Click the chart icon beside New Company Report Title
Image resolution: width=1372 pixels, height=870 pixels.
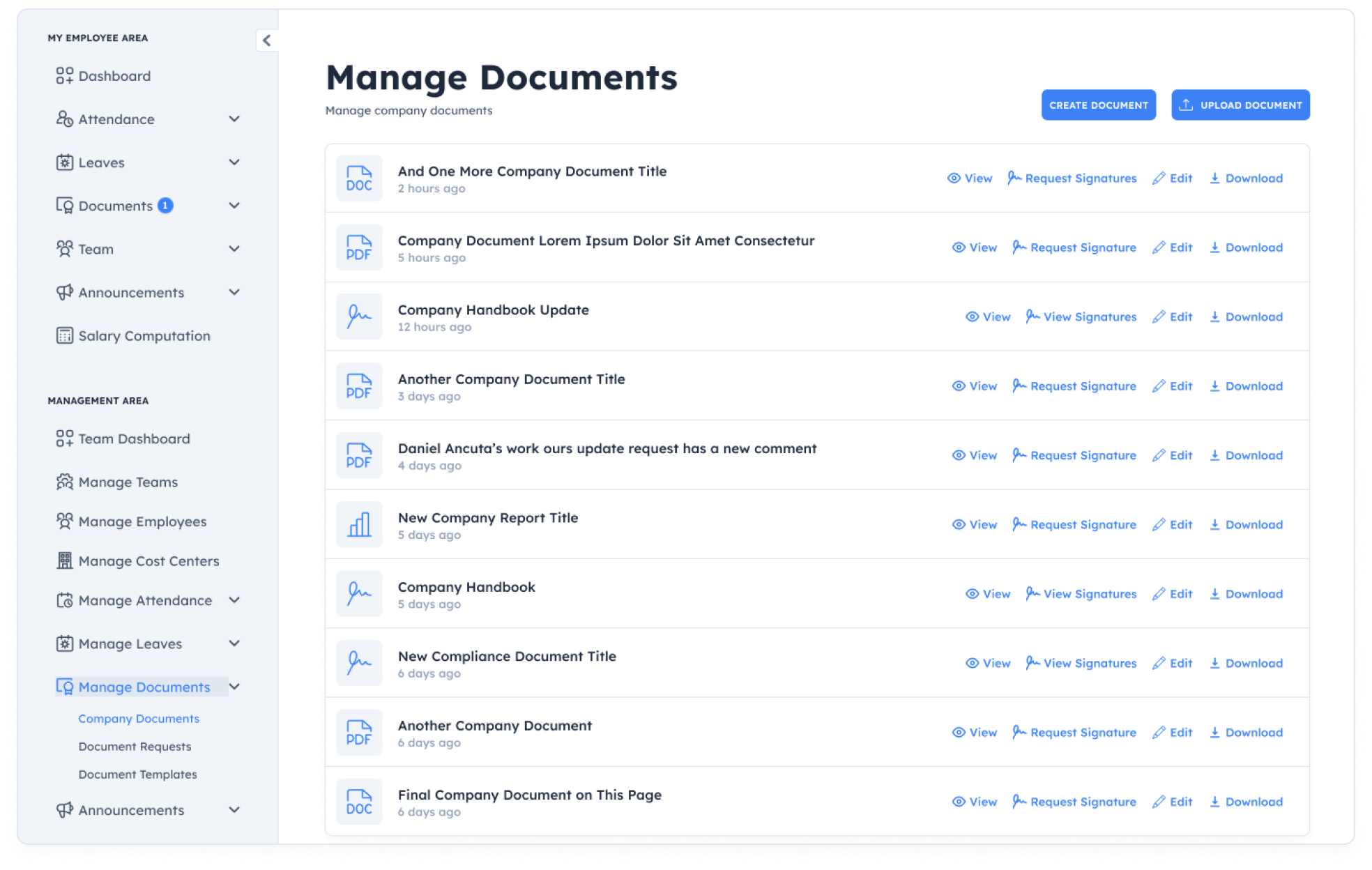(359, 525)
